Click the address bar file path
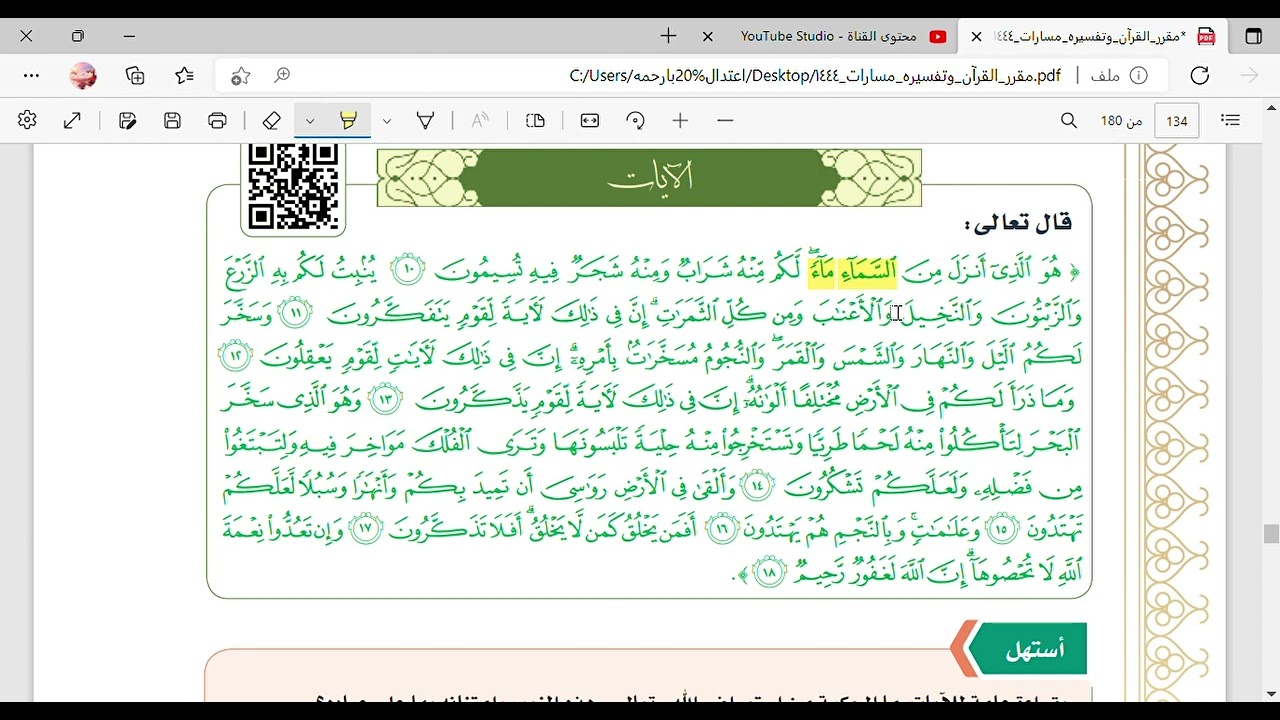 point(815,75)
